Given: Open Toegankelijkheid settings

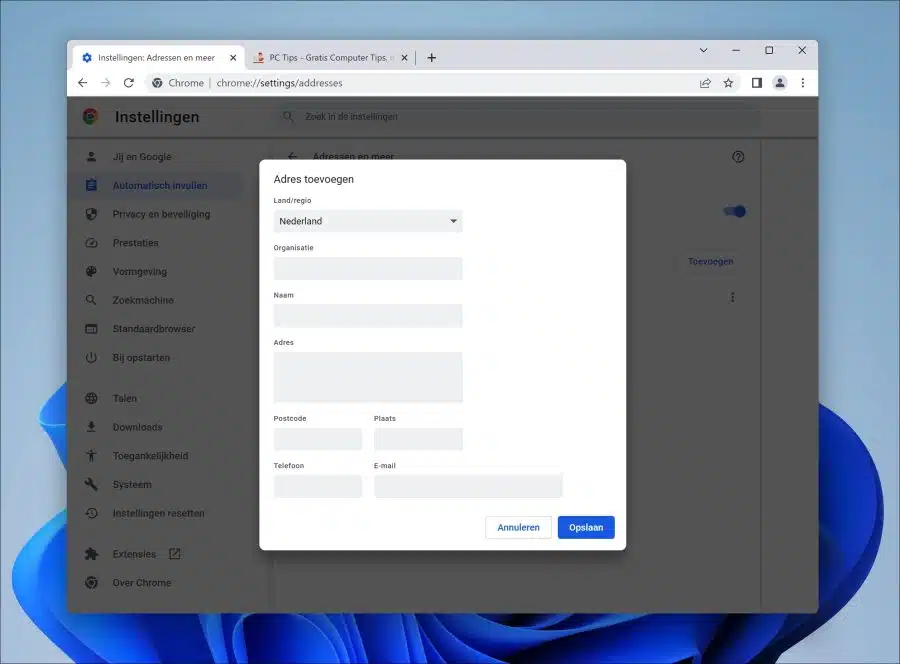Looking at the screenshot, I should 150,456.
